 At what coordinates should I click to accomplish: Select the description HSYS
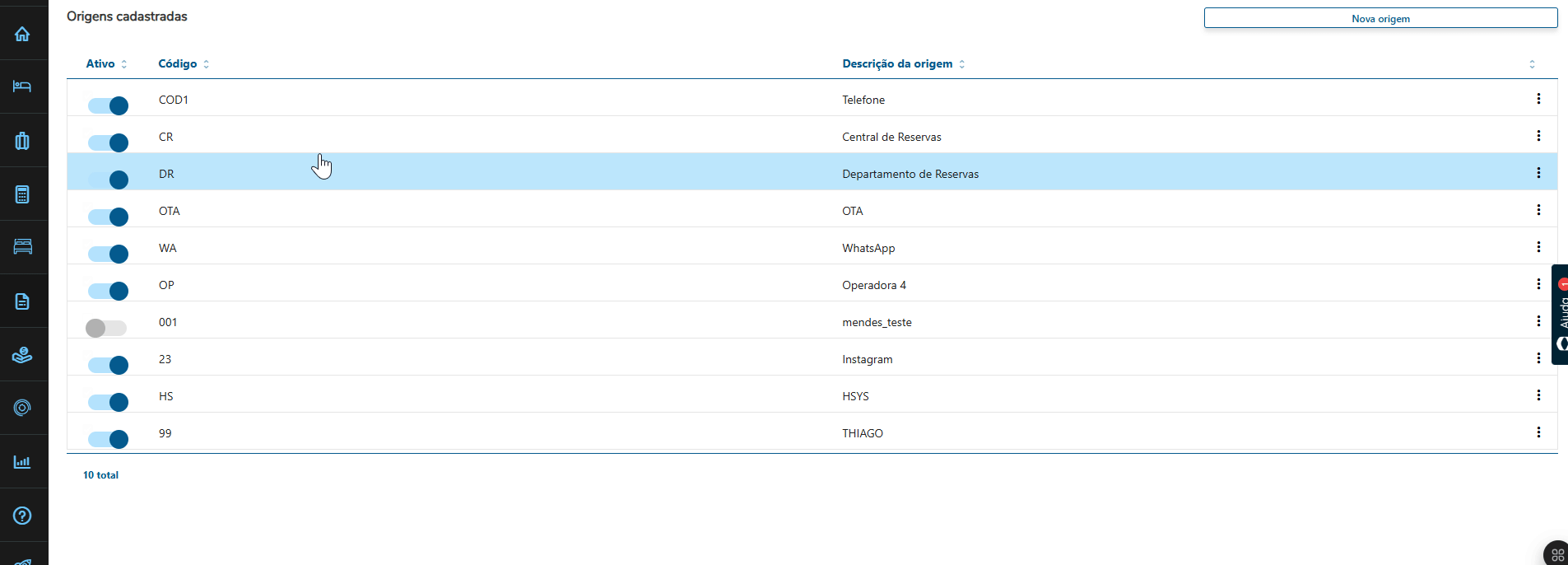pos(855,396)
